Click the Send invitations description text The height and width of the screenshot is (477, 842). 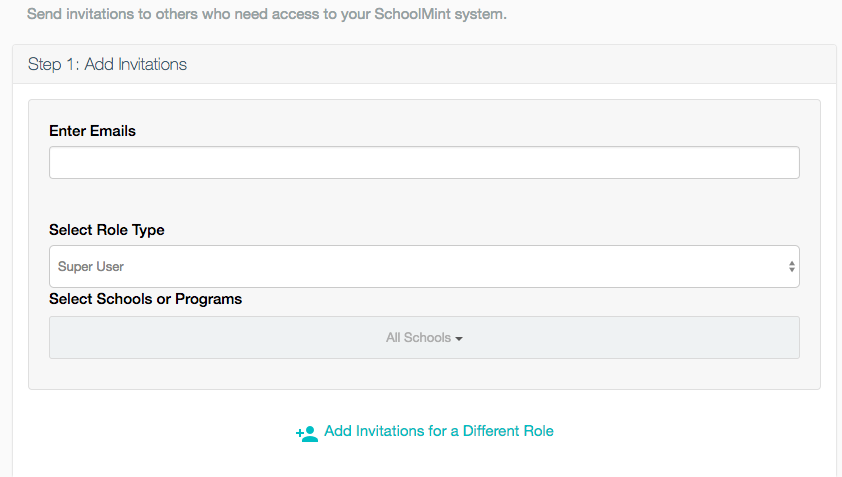pyautogui.click(x=267, y=14)
